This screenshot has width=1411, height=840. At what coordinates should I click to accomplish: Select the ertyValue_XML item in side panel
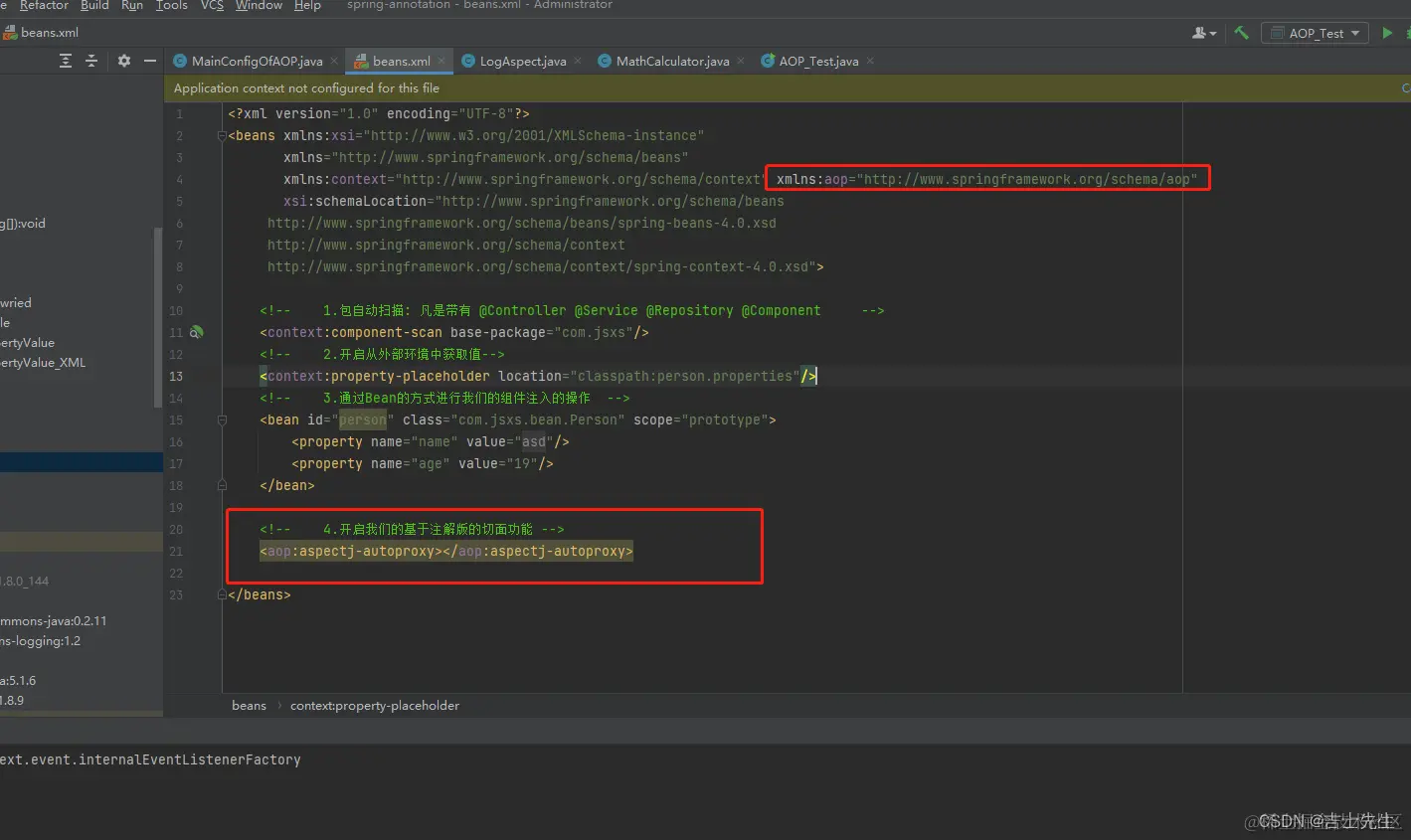coord(43,363)
